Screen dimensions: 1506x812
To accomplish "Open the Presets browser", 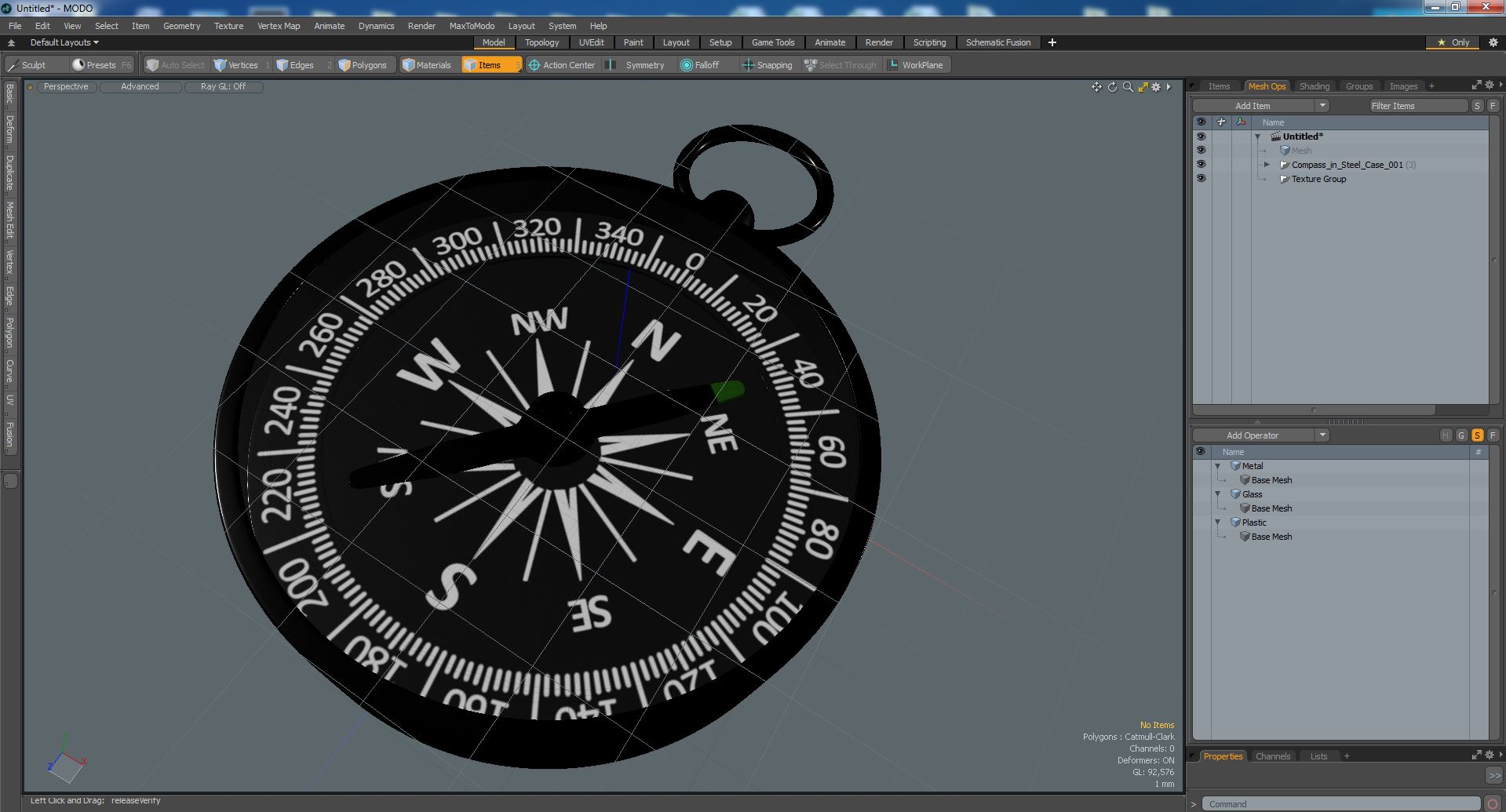I will 101,65.
